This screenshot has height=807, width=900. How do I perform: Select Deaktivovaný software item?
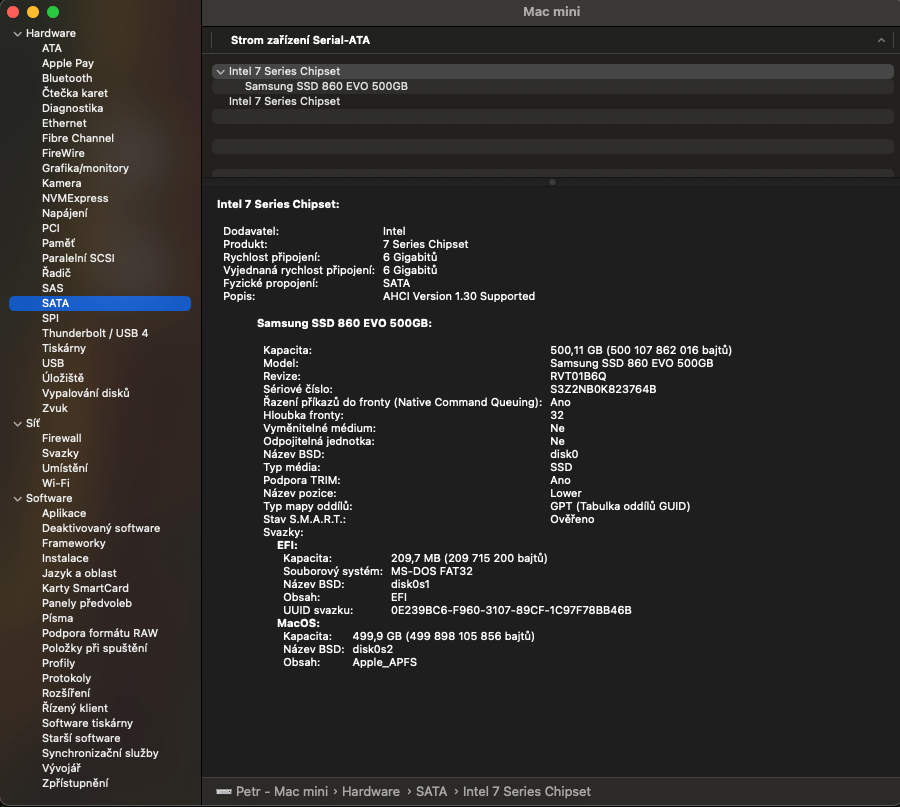(x=101, y=528)
